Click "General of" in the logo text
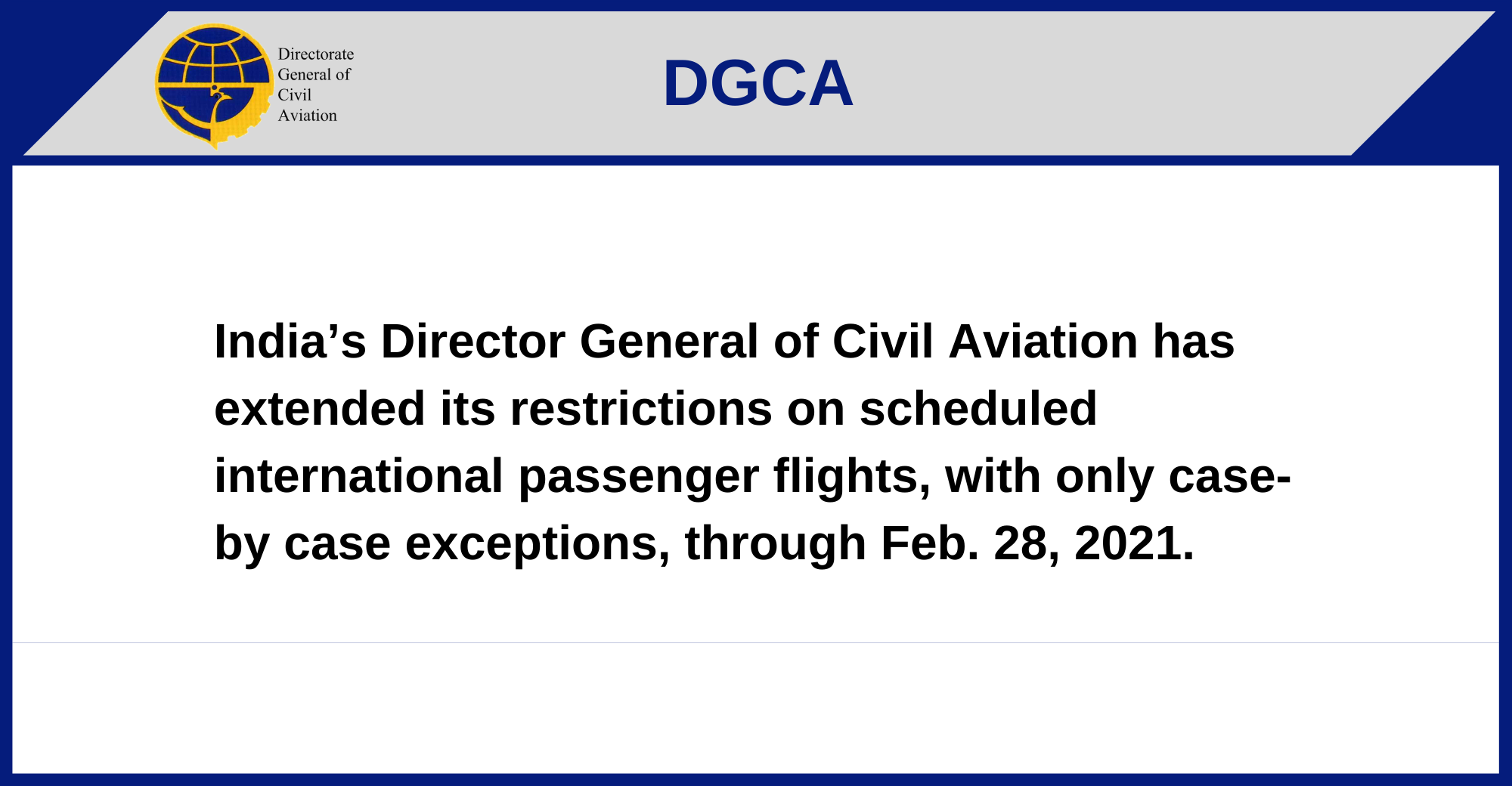Viewport: 1512px width, 786px height. pos(314,75)
